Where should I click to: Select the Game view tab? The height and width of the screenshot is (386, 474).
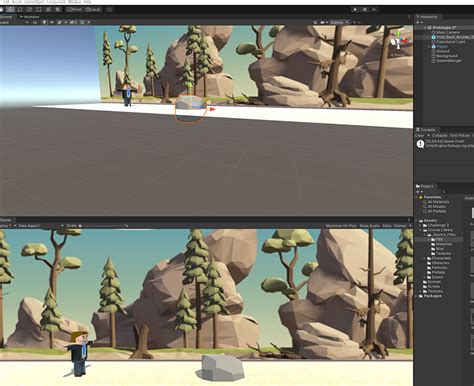tap(6, 220)
